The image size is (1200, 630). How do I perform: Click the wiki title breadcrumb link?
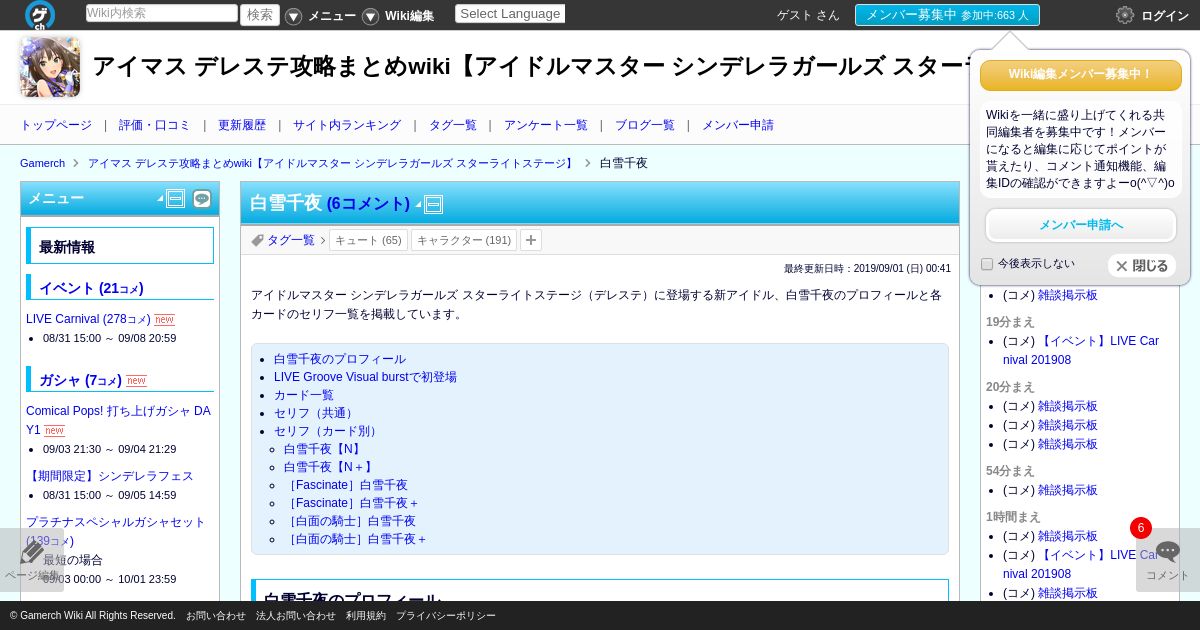click(x=332, y=163)
